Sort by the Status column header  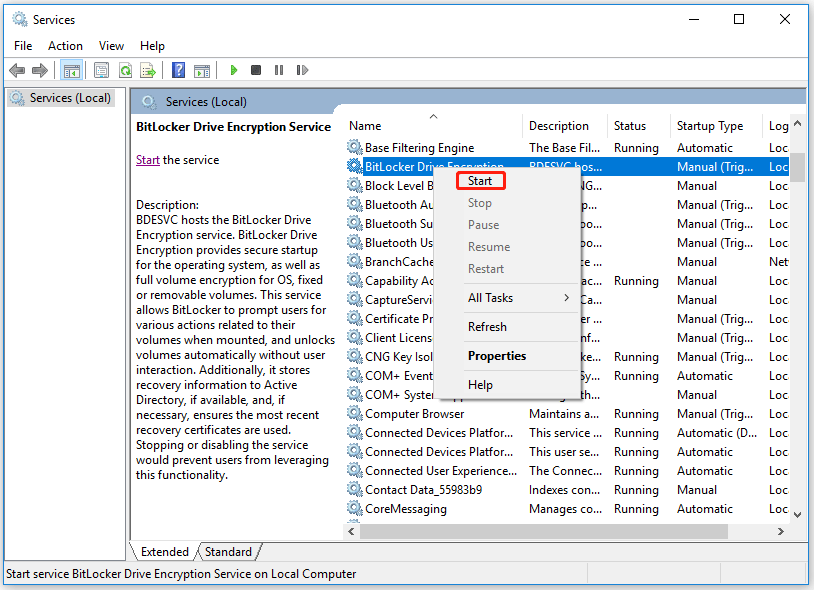[x=639, y=126]
